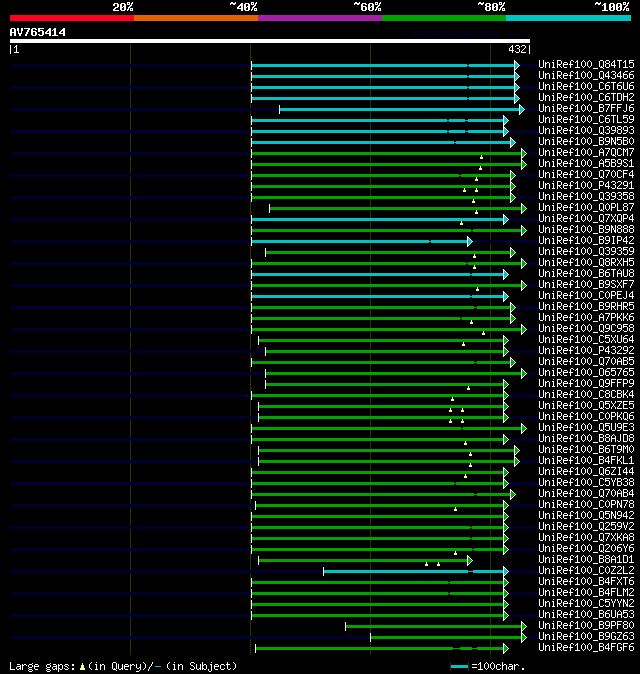Click the UniRef100_Q9FFP9 text

click(x=586, y=384)
